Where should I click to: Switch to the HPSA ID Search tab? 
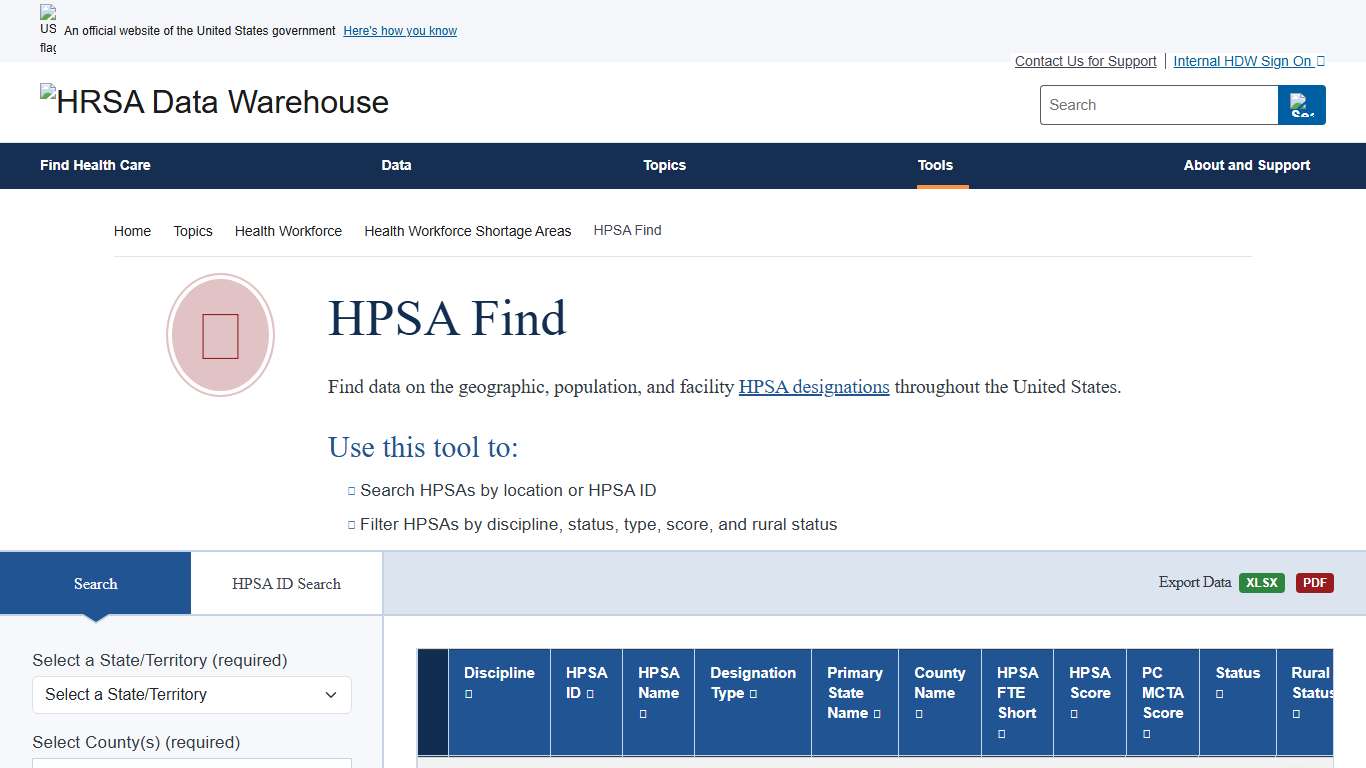click(286, 583)
